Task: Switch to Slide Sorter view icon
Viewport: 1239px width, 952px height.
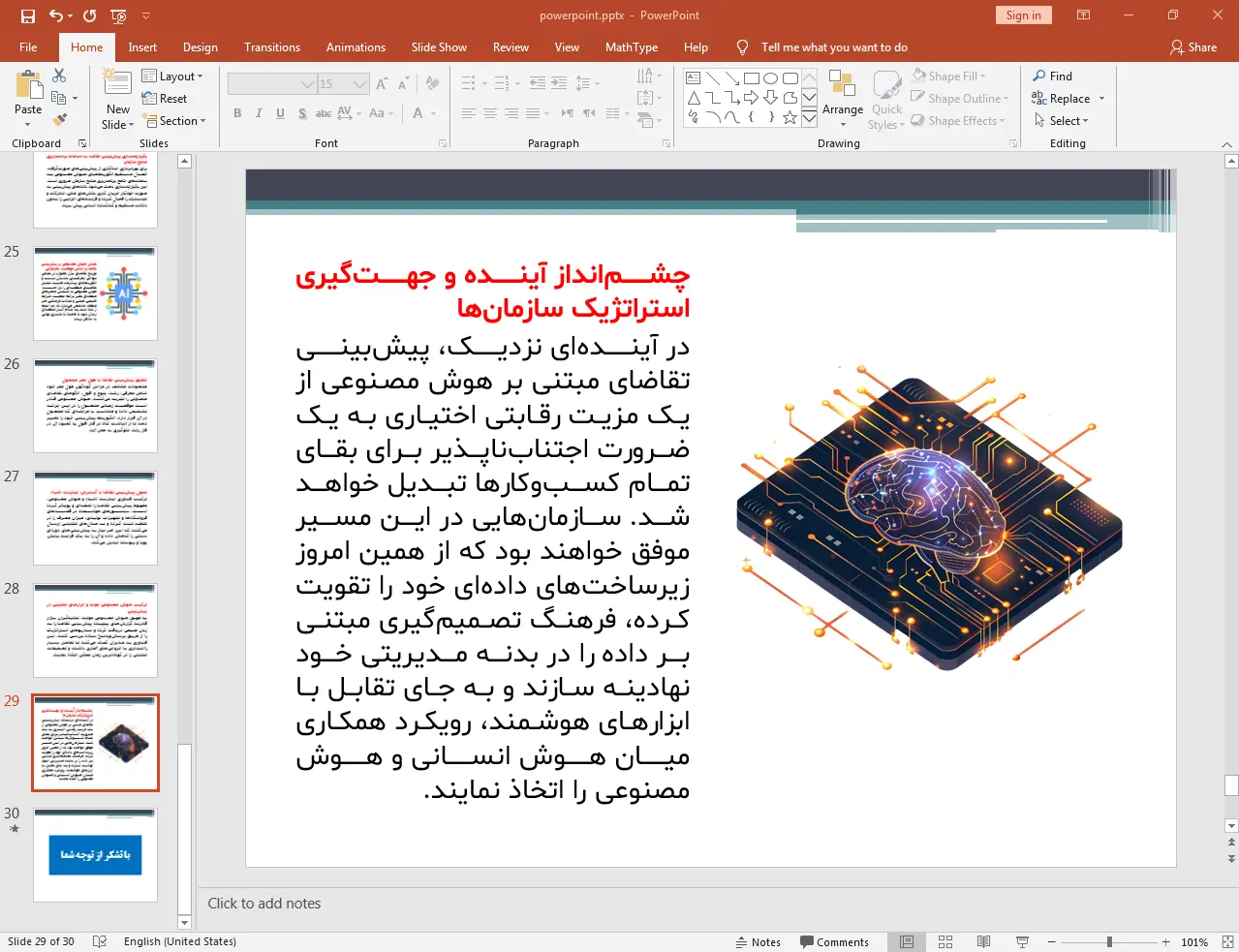Action: 945,941
